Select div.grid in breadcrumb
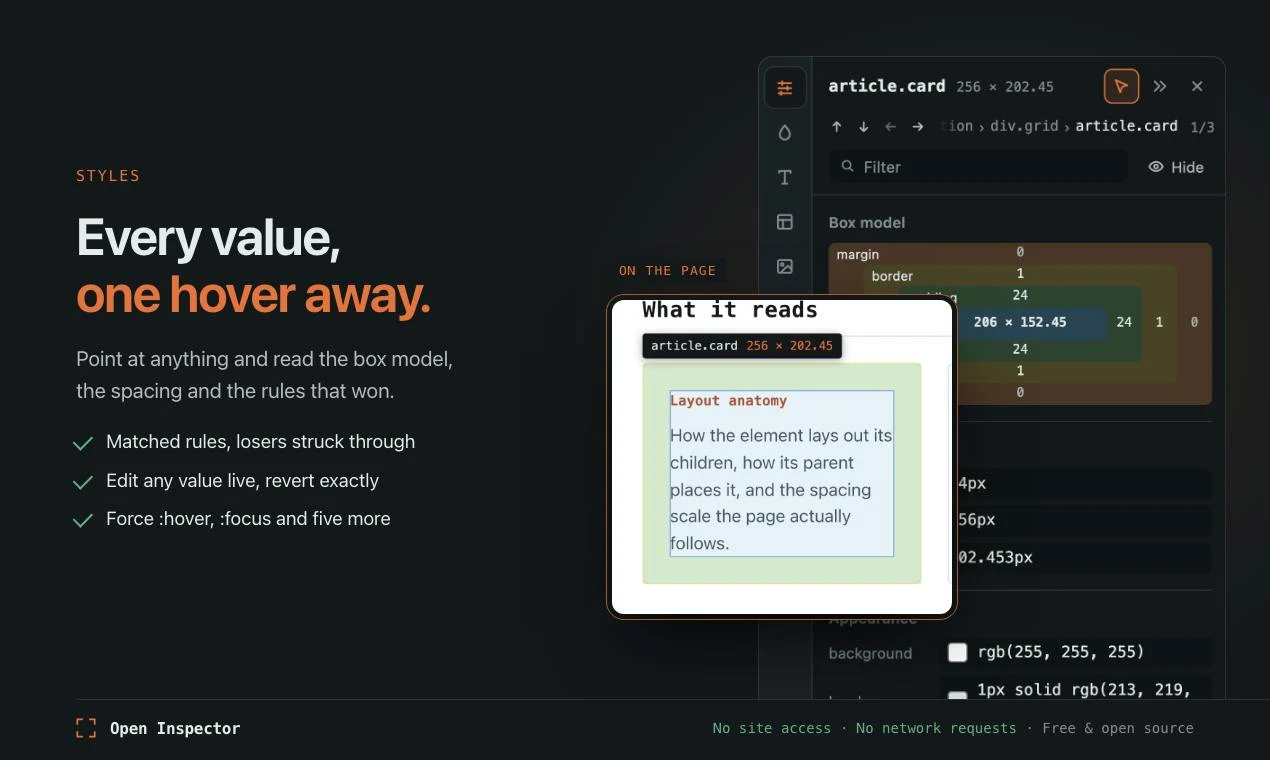Image resolution: width=1270 pixels, height=760 pixels. 1026,126
